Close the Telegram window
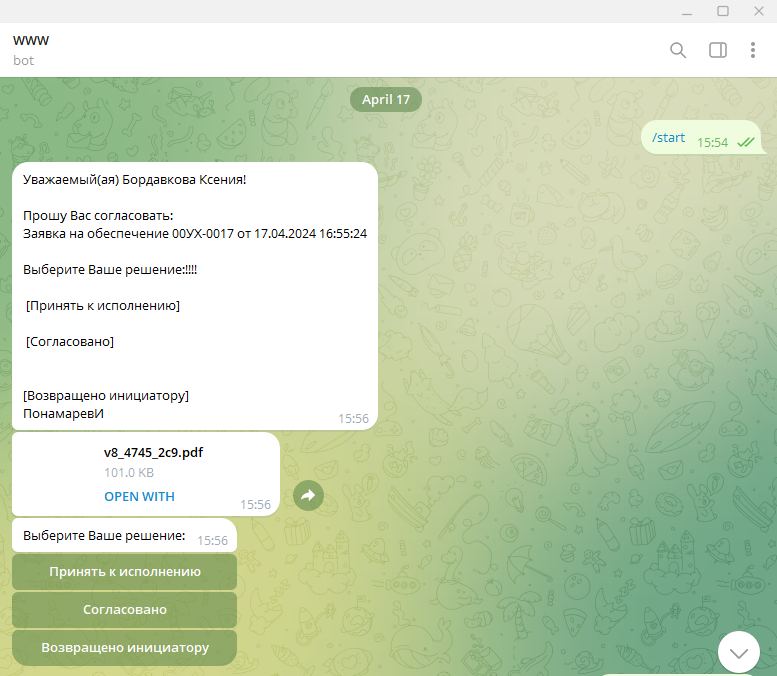This screenshot has height=676, width=777. pos(759,11)
